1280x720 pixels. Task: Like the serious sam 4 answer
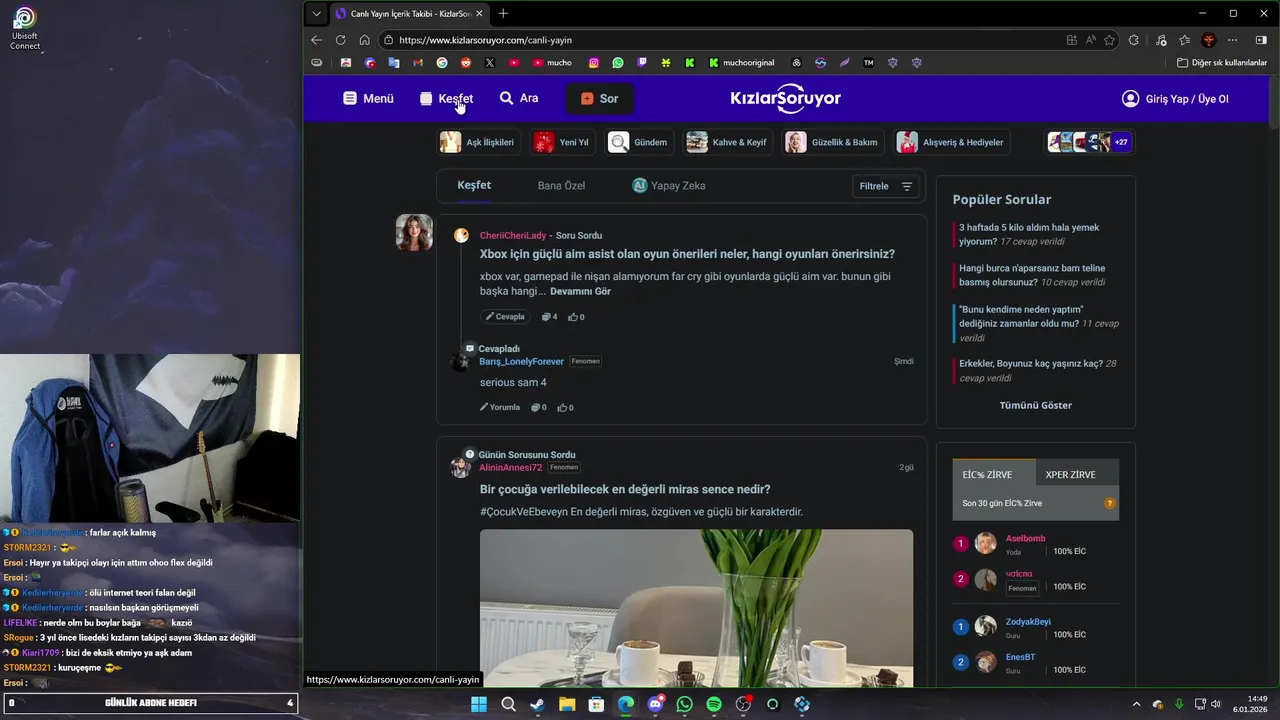pos(566,407)
